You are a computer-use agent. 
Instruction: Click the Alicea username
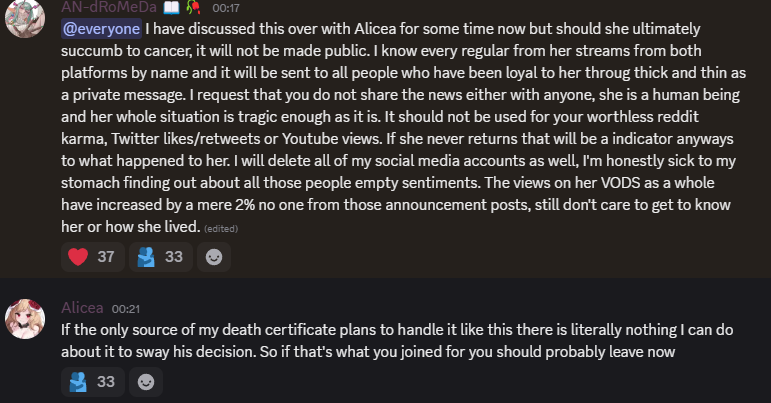click(x=82, y=308)
